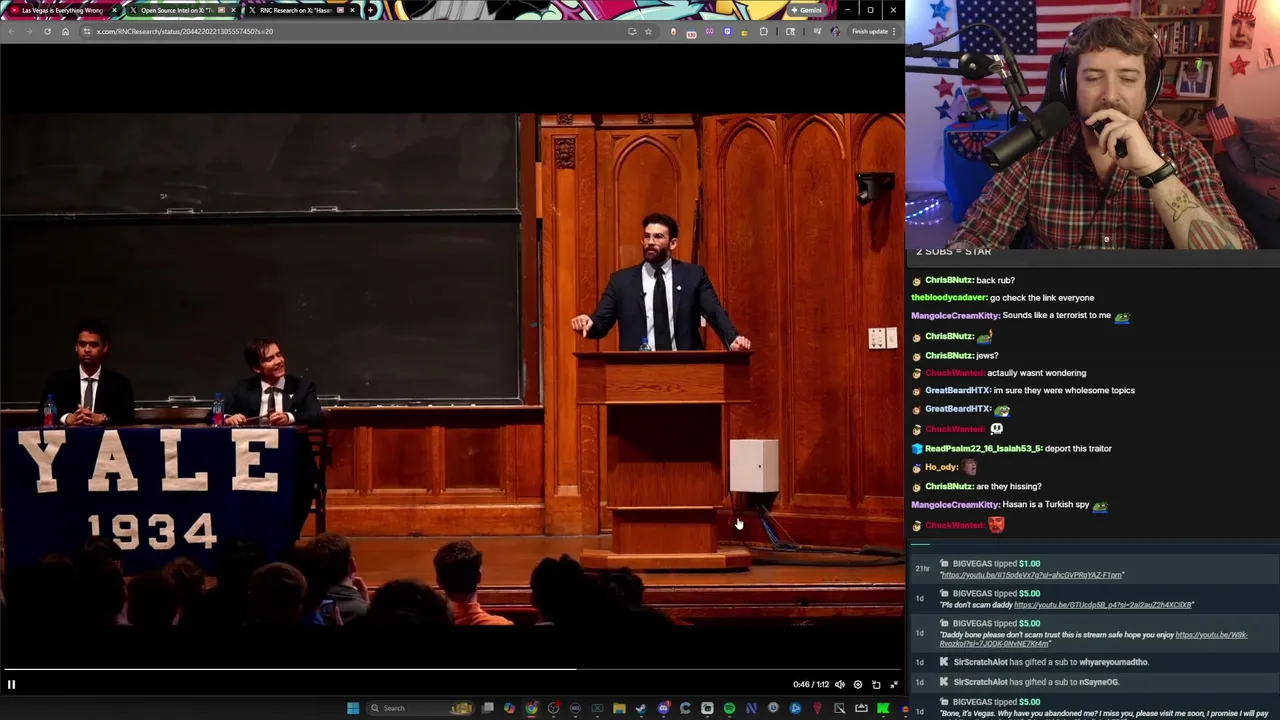Open the browser profile avatar

point(835,31)
